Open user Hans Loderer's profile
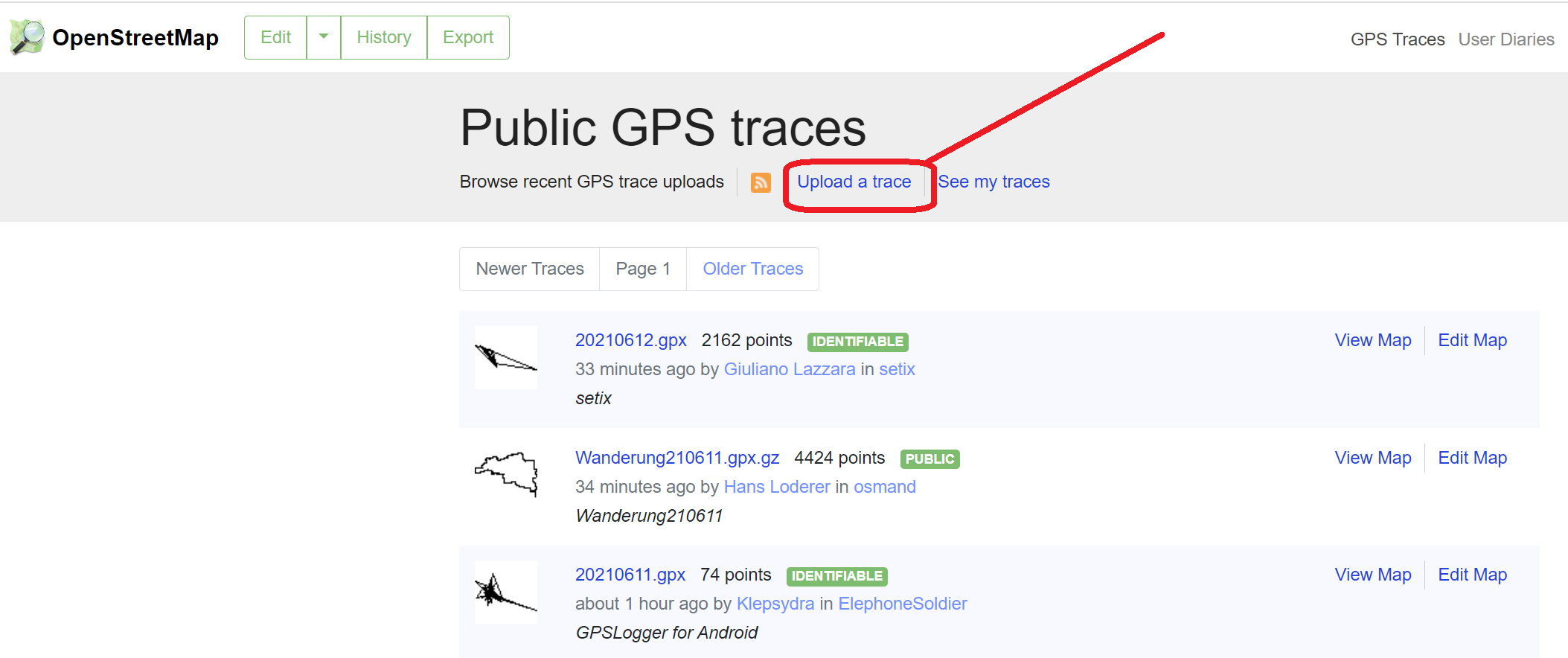 pos(777,487)
